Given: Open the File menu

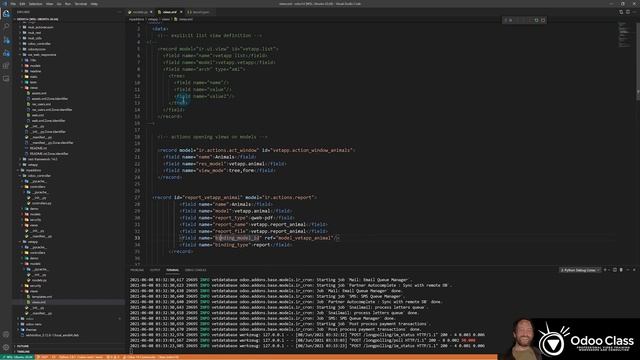Looking at the screenshot, I should tap(13, 4).
